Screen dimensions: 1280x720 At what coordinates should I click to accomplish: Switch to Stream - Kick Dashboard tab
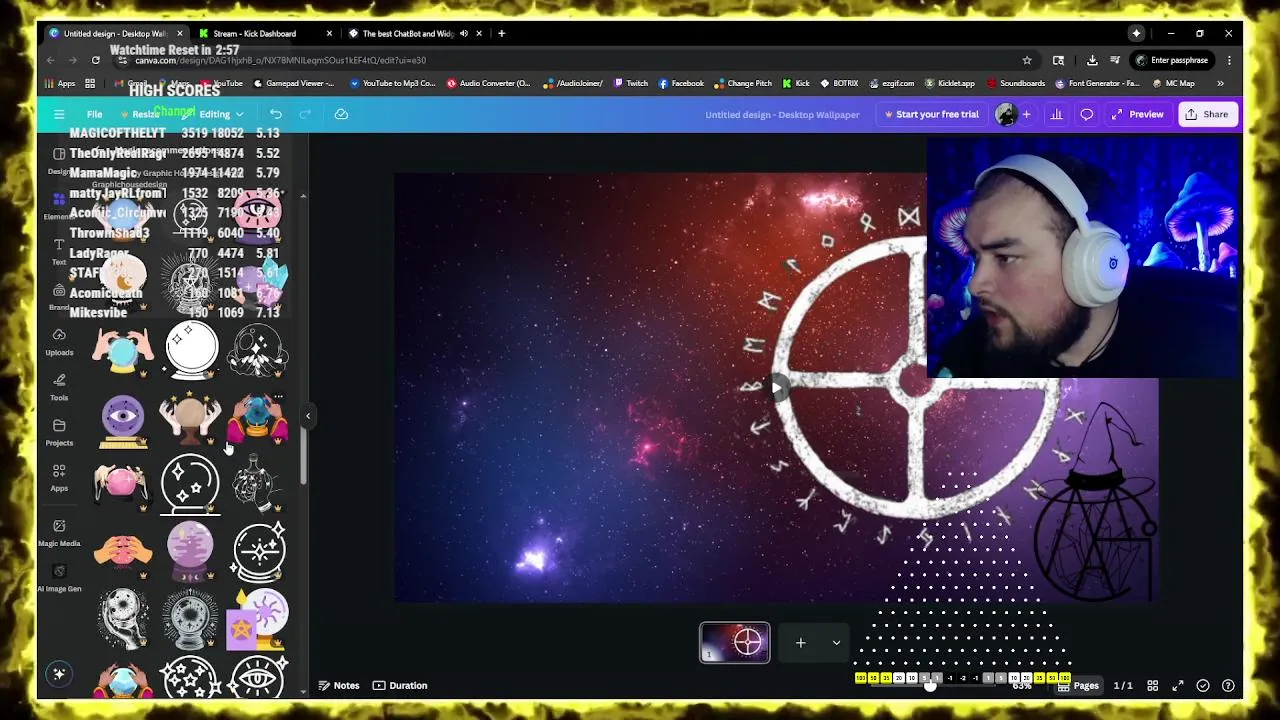tap(263, 33)
